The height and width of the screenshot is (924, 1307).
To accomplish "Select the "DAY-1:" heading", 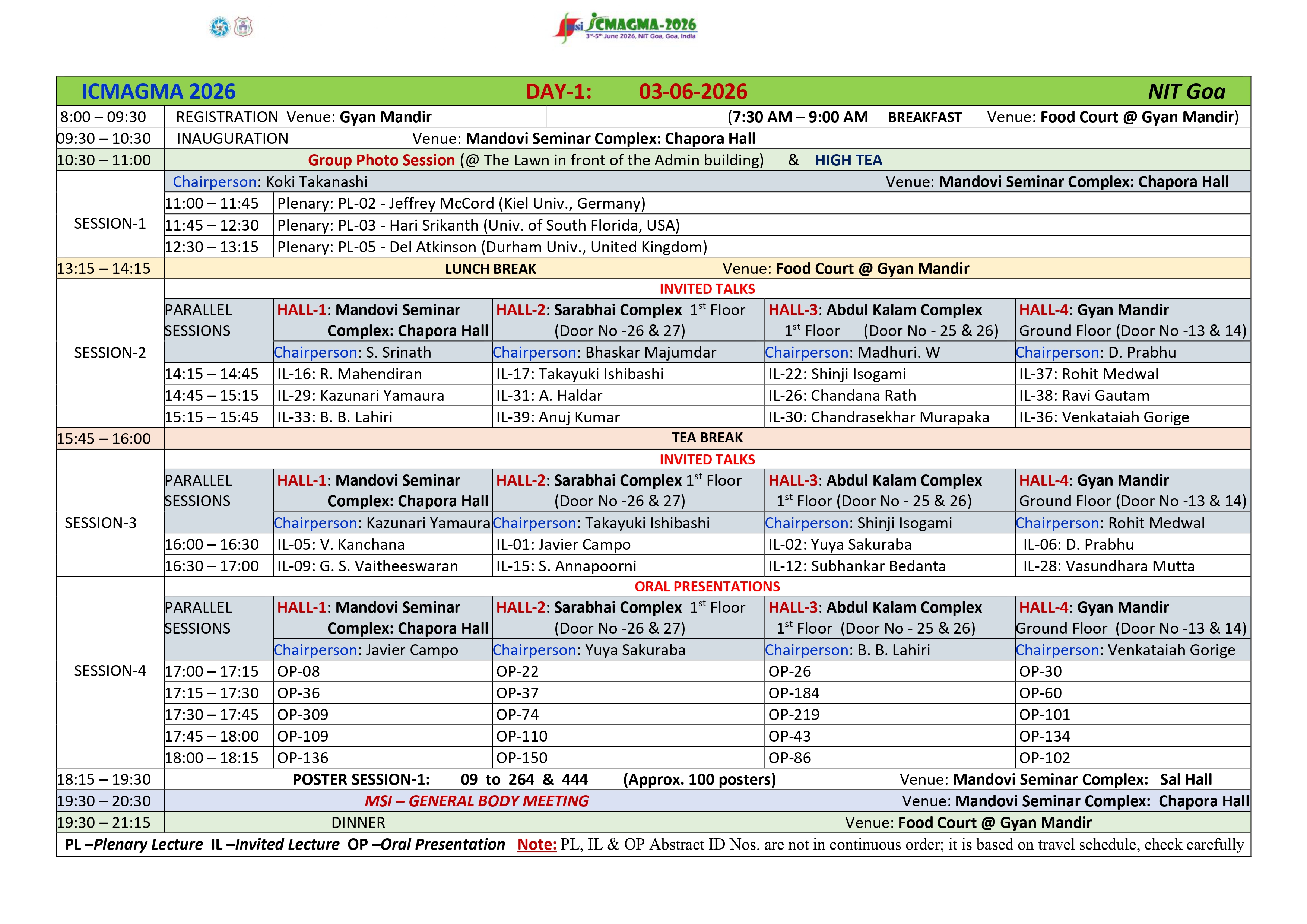I will coord(558,92).
